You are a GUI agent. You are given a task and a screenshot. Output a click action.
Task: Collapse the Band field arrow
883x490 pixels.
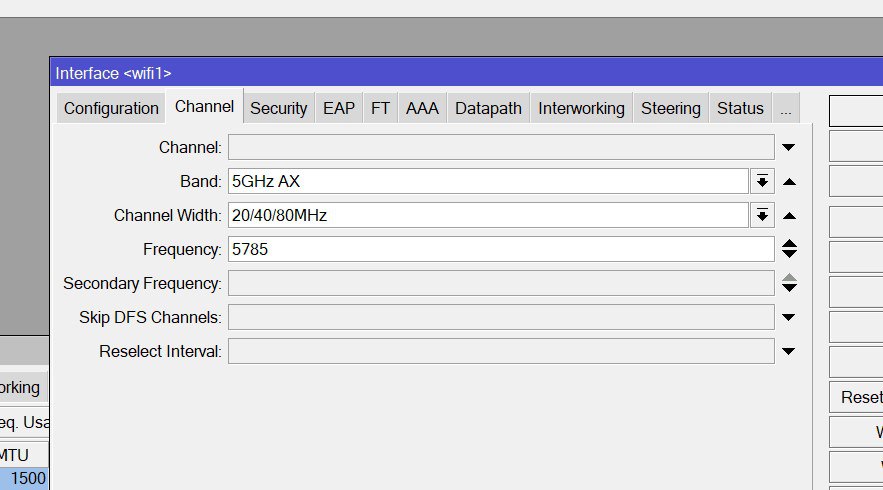click(x=790, y=182)
